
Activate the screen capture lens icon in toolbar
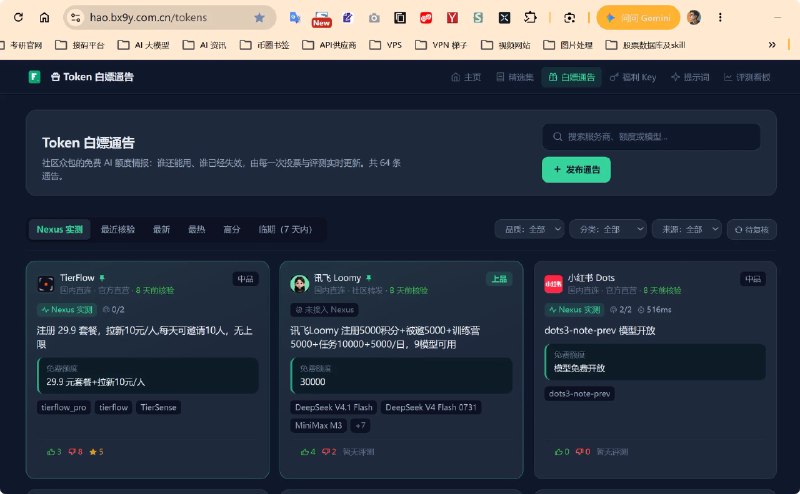(569, 18)
